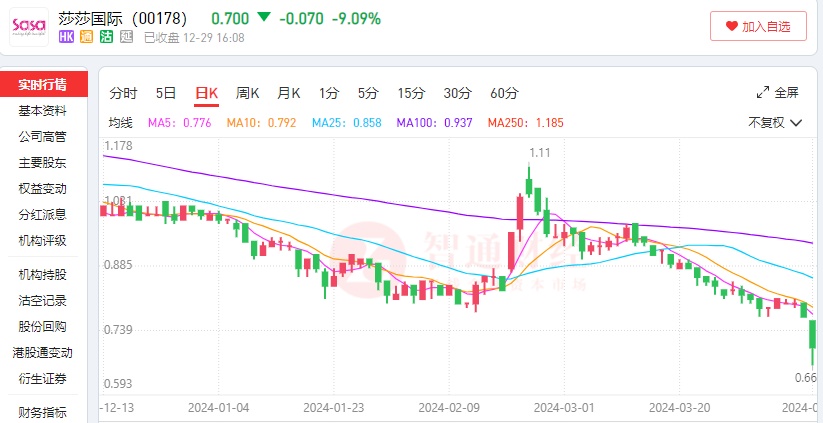Switch chart to 周K weekly view
Screen dimensions: 823x423
(247, 93)
